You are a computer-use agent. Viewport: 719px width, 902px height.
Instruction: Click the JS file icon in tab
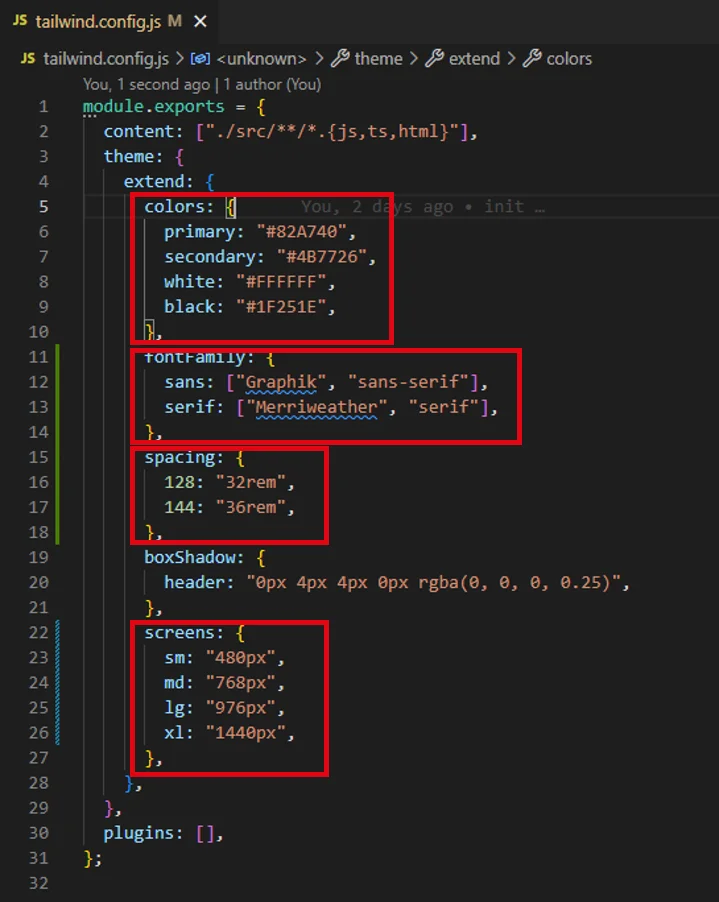(20, 21)
